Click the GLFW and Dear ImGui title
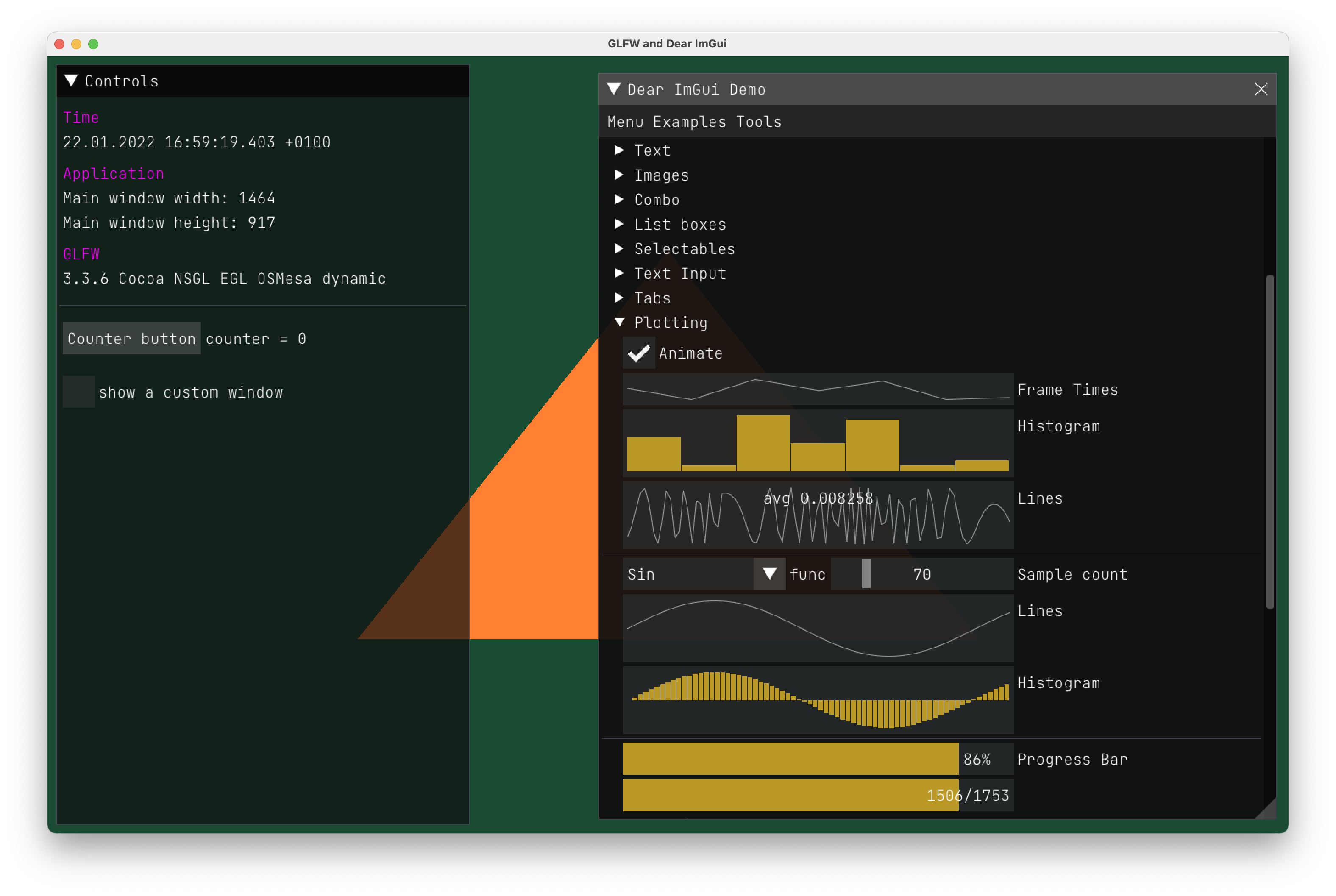This screenshot has width=1336, height=896. [x=667, y=43]
